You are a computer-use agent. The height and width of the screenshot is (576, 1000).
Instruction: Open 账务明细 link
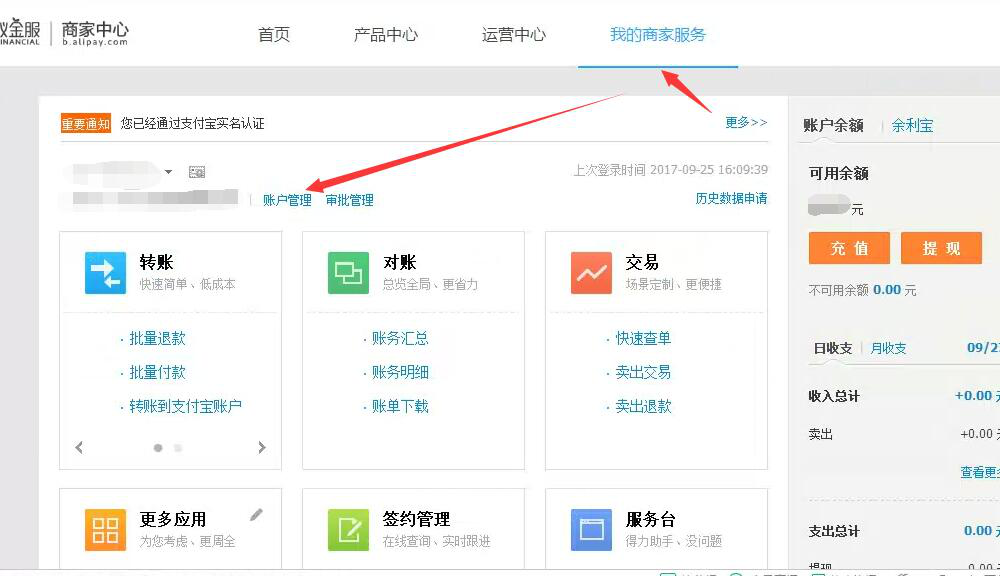(400, 372)
